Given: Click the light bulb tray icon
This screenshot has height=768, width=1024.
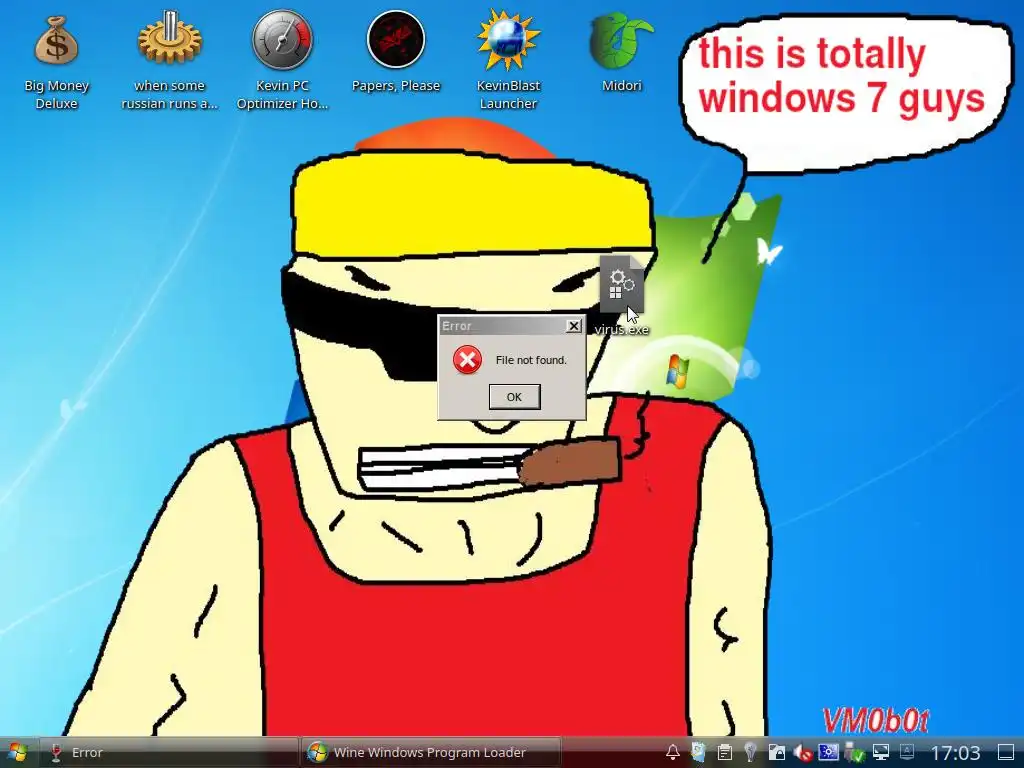Looking at the screenshot, I should [x=750, y=752].
